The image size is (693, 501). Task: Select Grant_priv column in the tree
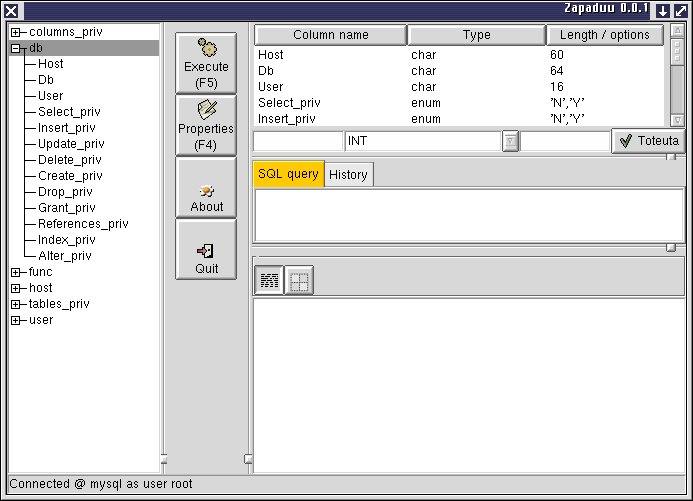pos(69,208)
